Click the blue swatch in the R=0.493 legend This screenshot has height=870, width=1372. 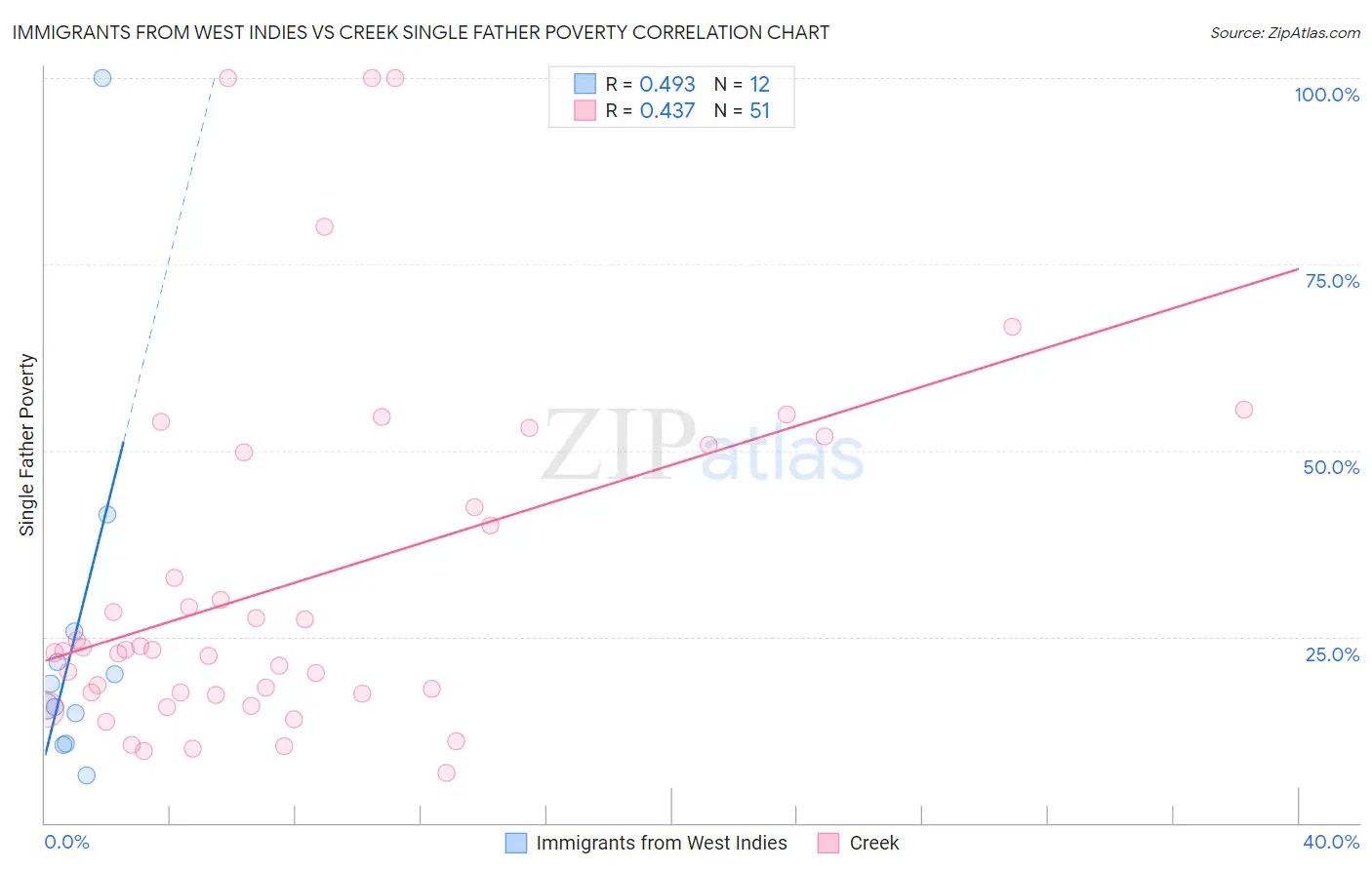[x=585, y=84]
